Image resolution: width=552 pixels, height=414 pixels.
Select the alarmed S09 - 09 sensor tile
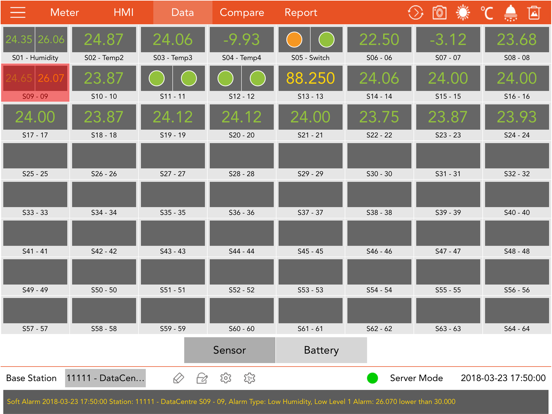[x=35, y=83]
